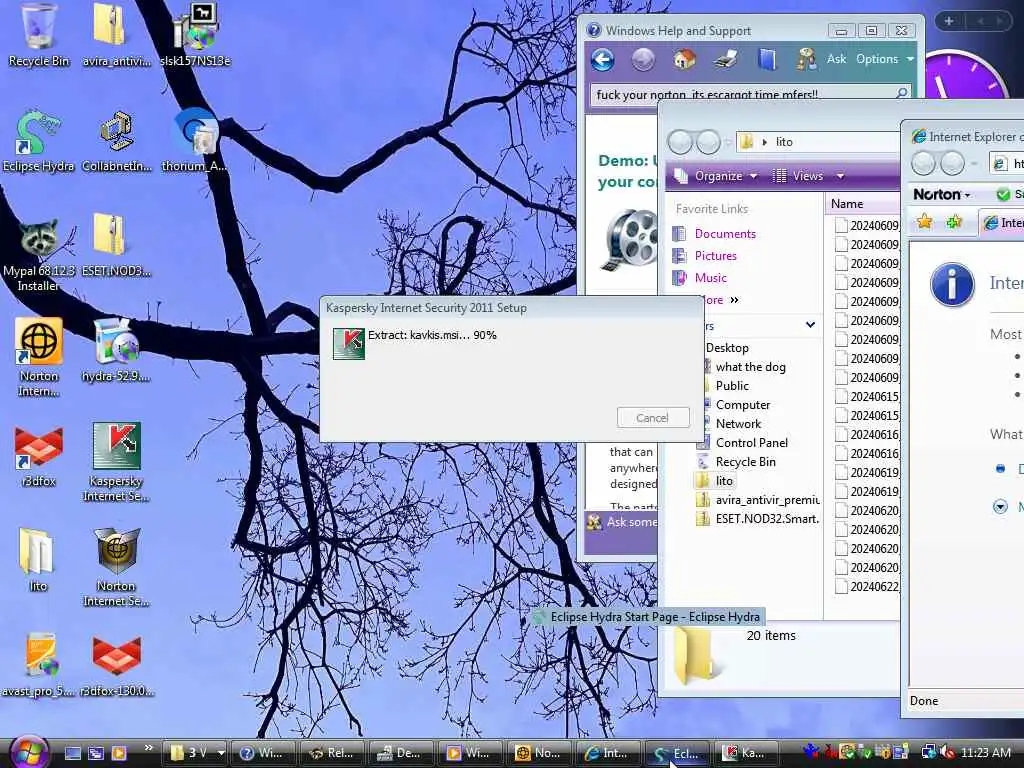Open the Norton toolbar dropdown in Internet Explorer
This screenshot has height=768, width=1024.
pos(942,195)
